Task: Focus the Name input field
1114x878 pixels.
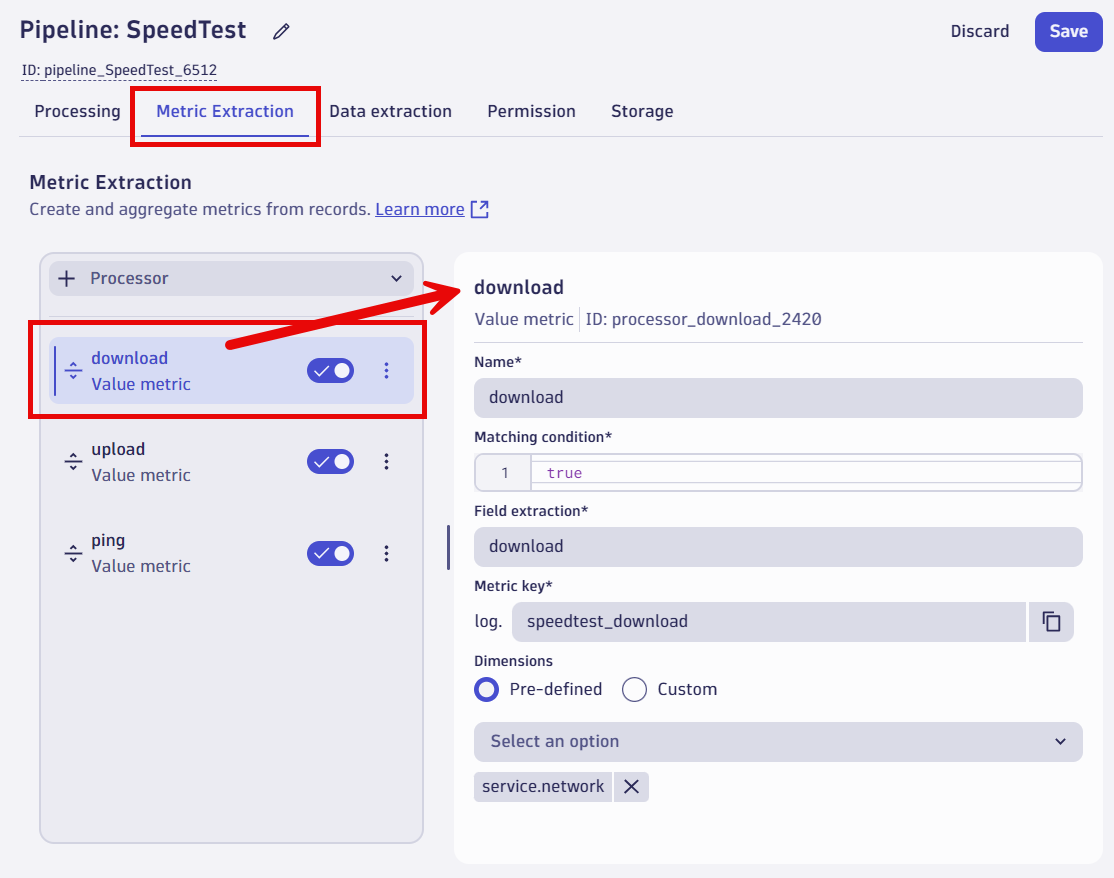Action: (778, 398)
